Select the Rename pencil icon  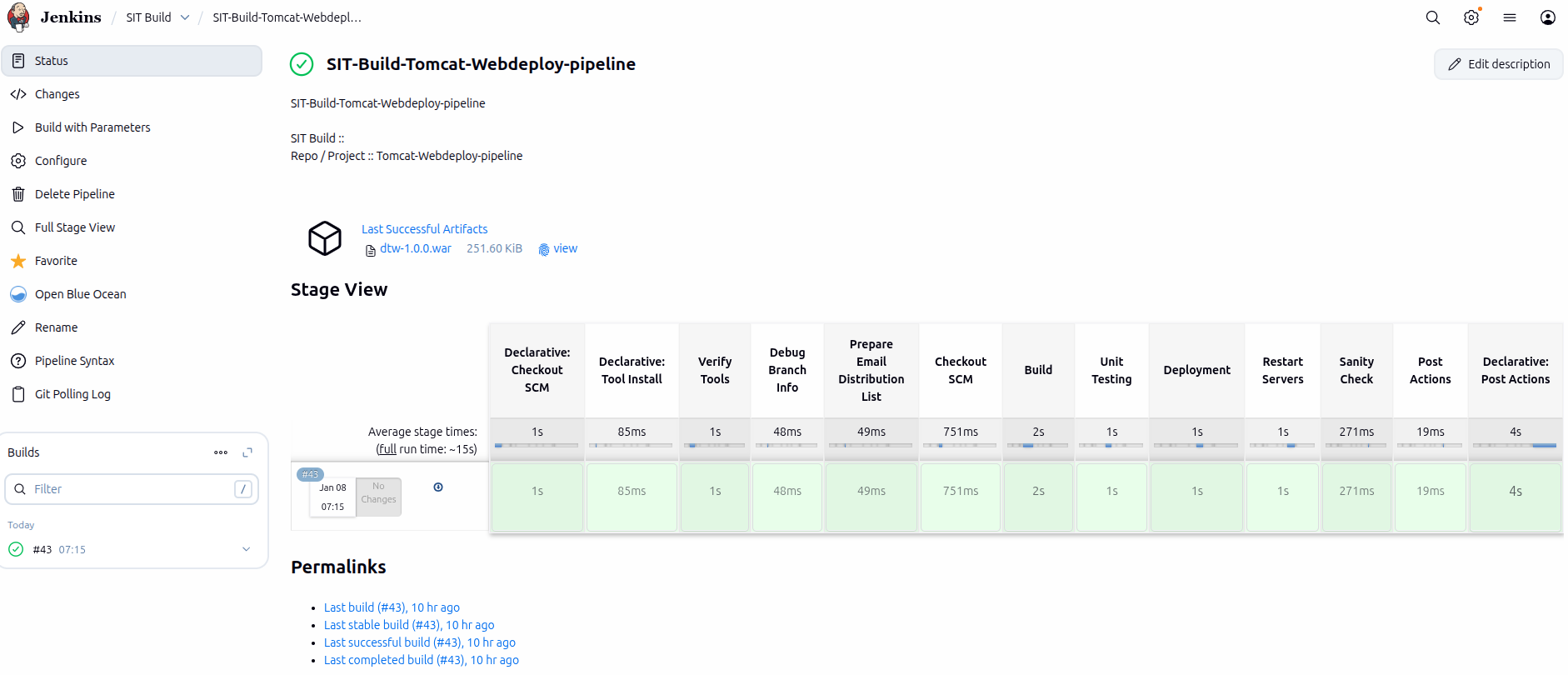pyautogui.click(x=18, y=327)
